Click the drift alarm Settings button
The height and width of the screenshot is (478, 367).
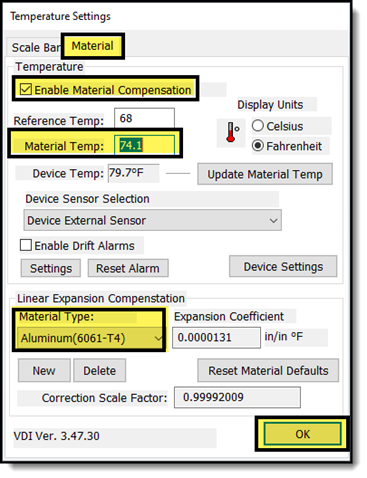tap(51, 268)
